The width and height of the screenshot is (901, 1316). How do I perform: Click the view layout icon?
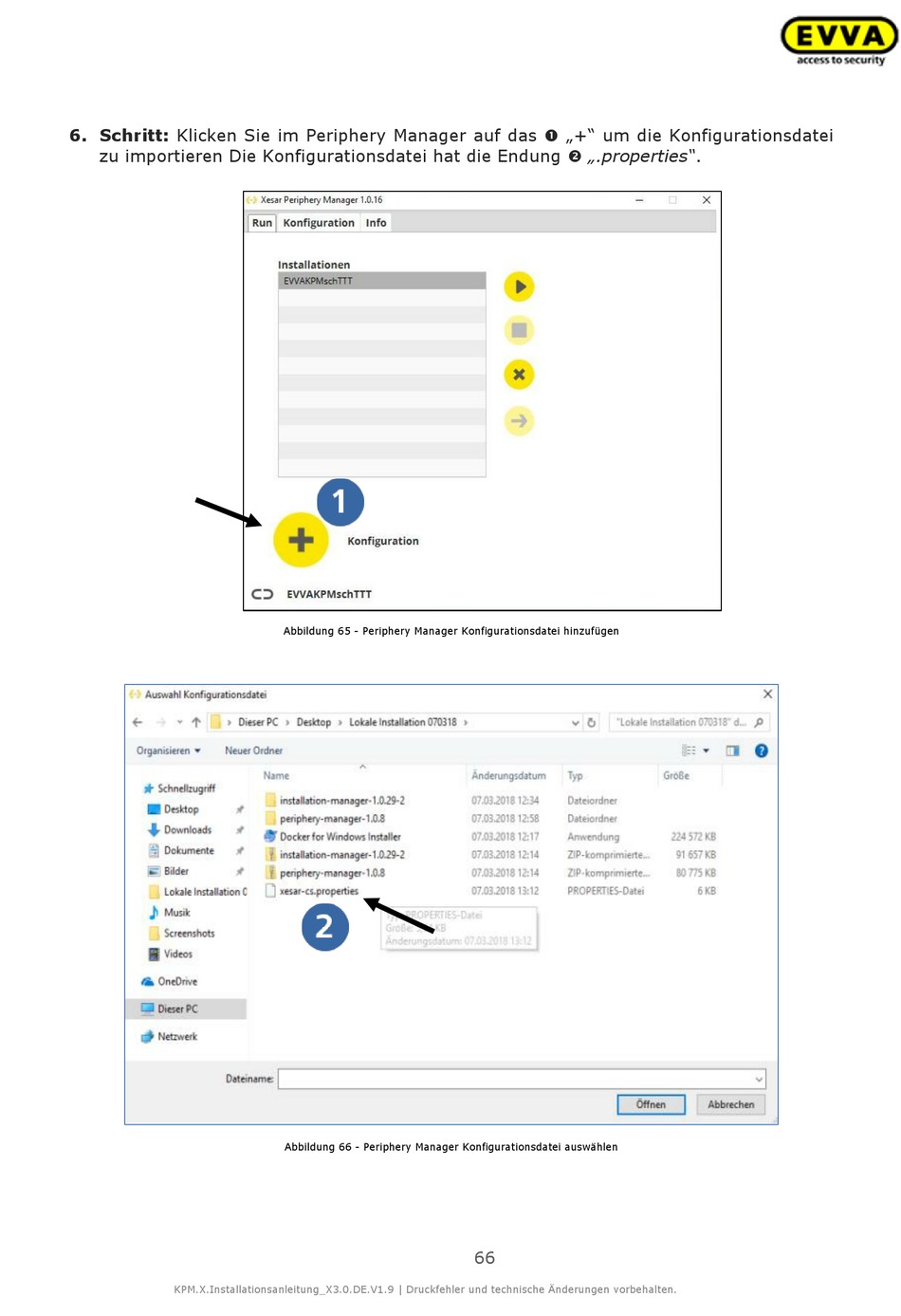690,751
